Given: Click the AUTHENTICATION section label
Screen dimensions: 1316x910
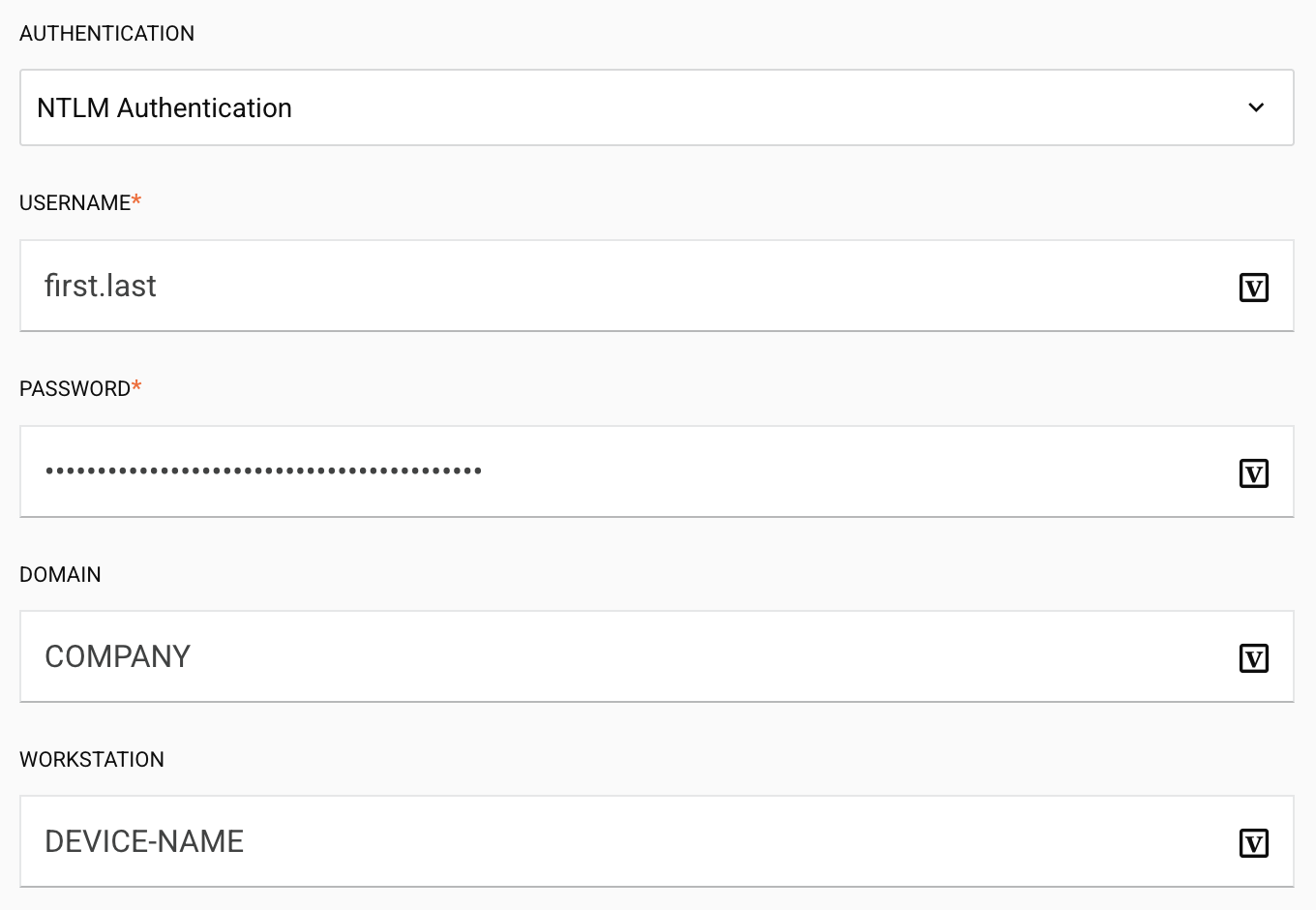Looking at the screenshot, I should point(107,34).
